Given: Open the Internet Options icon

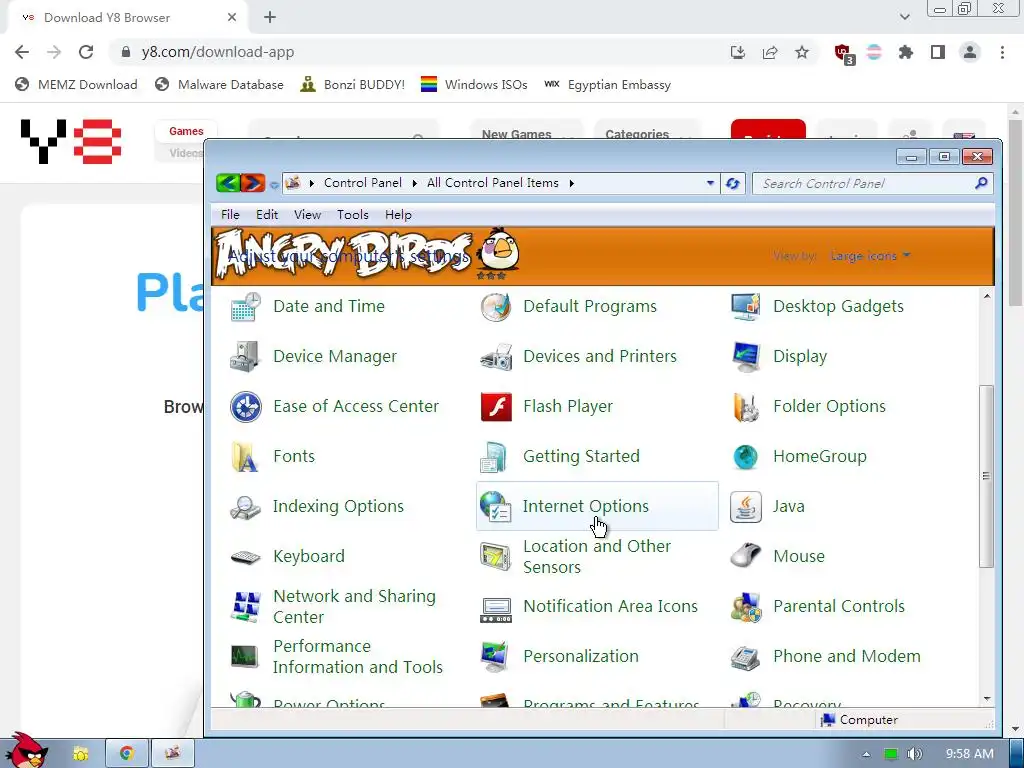Looking at the screenshot, I should [x=496, y=506].
